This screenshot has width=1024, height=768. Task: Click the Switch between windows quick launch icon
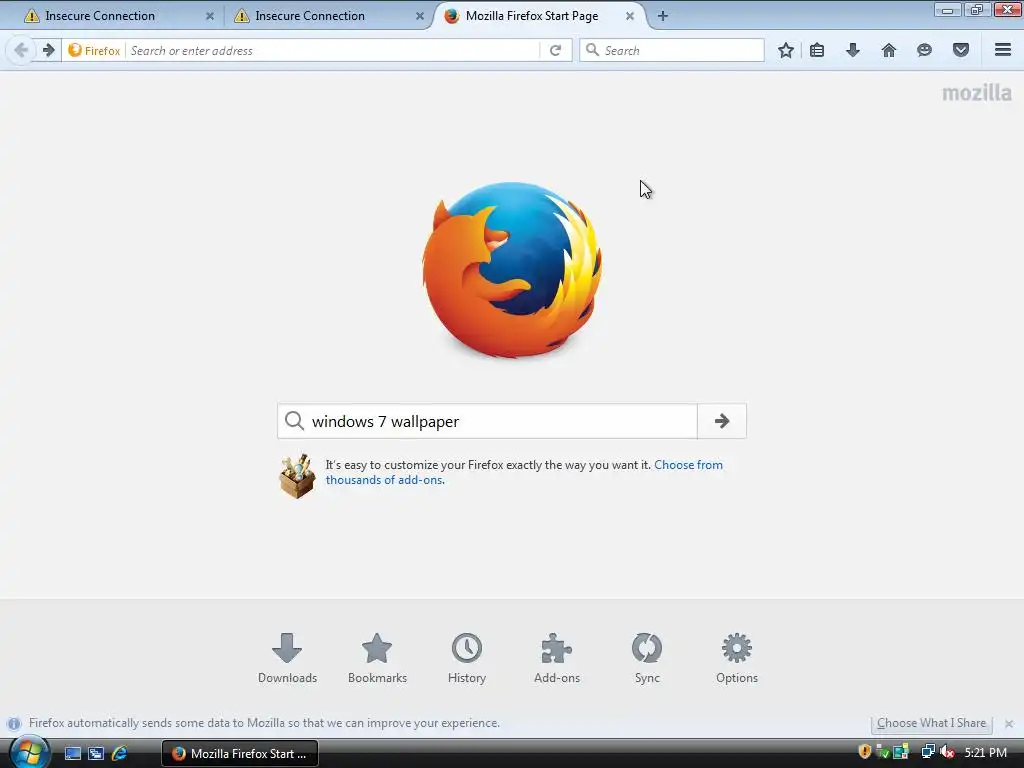click(96, 754)
